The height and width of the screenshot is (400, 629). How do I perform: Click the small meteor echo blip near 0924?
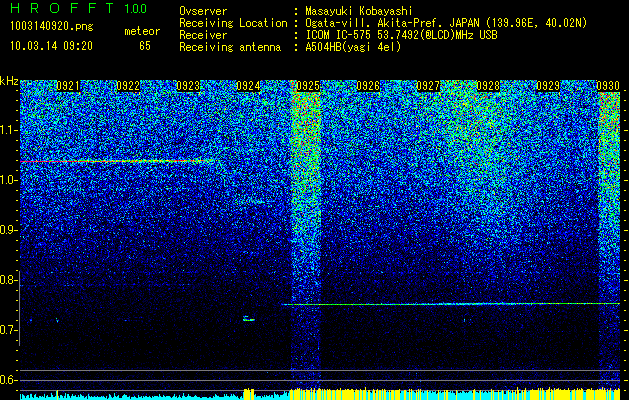pyautogui.click(x=249, y=319)
